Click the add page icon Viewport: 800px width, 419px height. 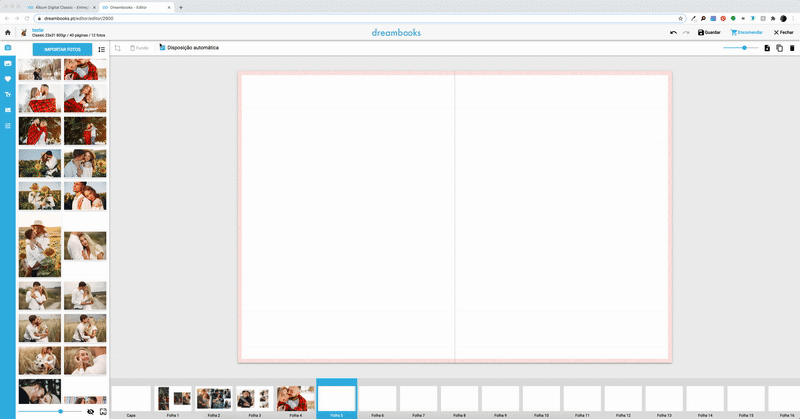767,48
